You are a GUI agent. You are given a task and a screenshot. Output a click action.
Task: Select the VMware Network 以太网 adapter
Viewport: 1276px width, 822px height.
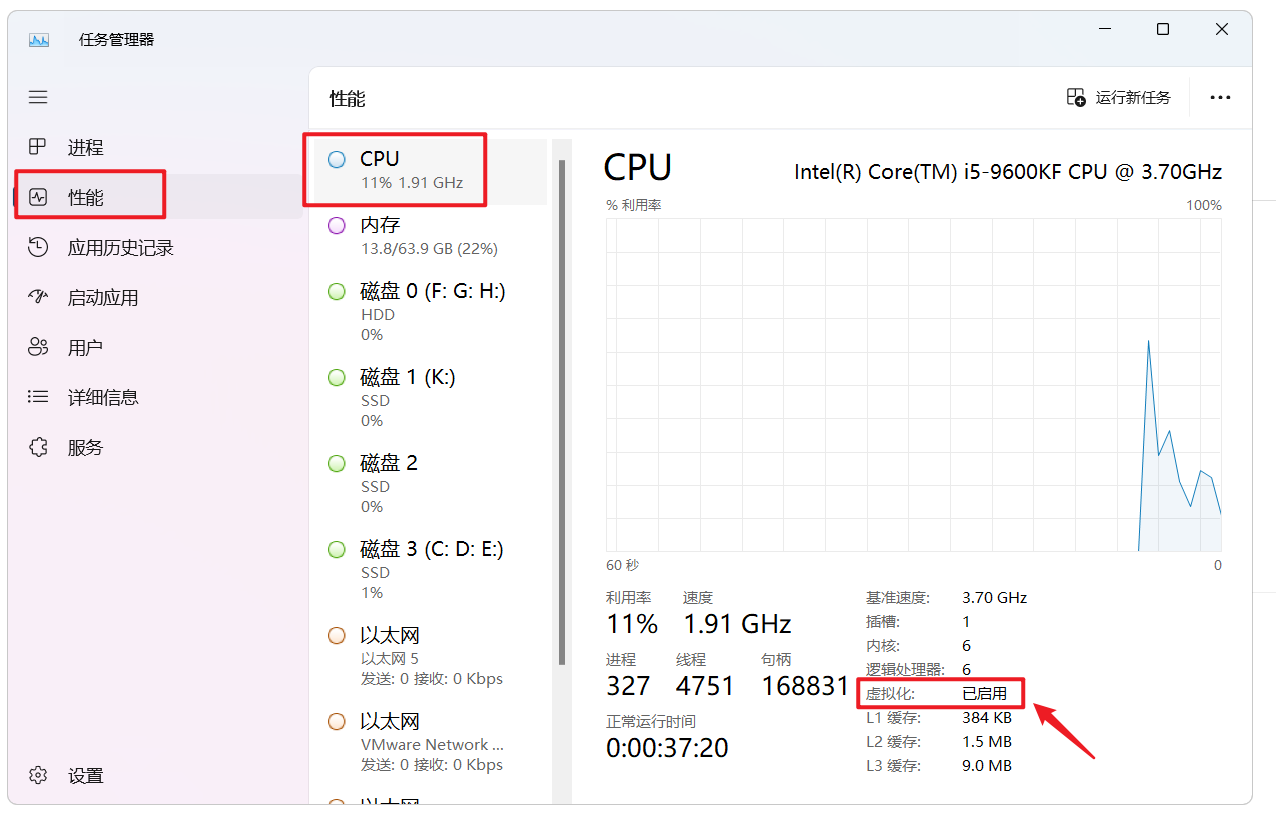430,742
